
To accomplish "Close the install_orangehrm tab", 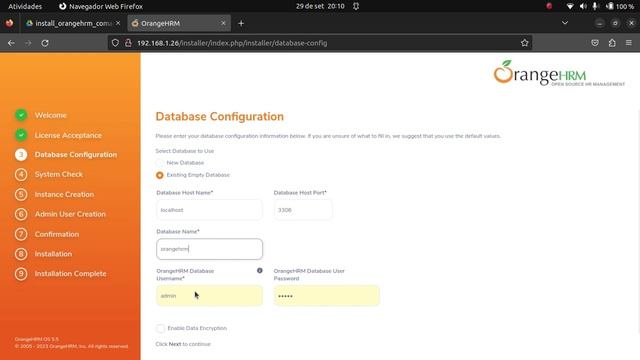I will 118,23.
